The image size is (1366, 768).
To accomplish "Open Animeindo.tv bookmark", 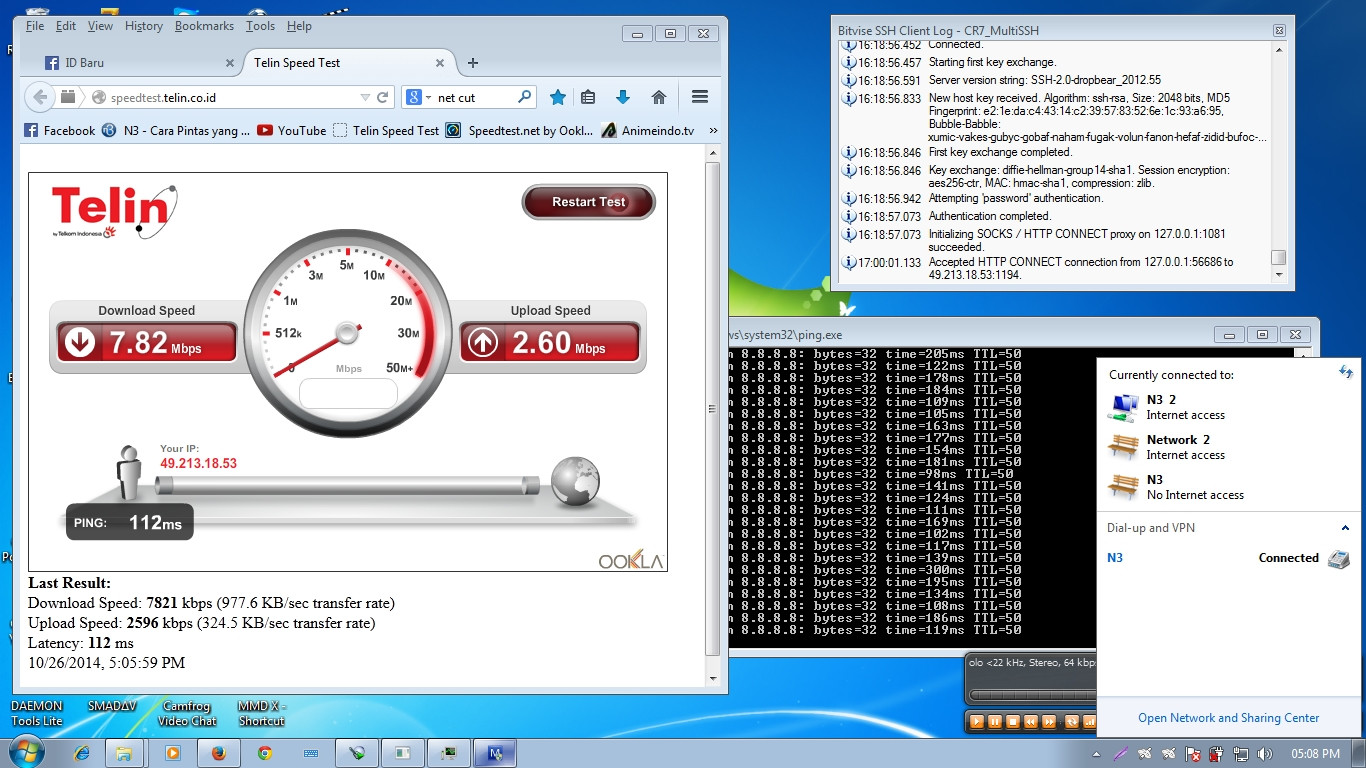I will coord(647,130).
